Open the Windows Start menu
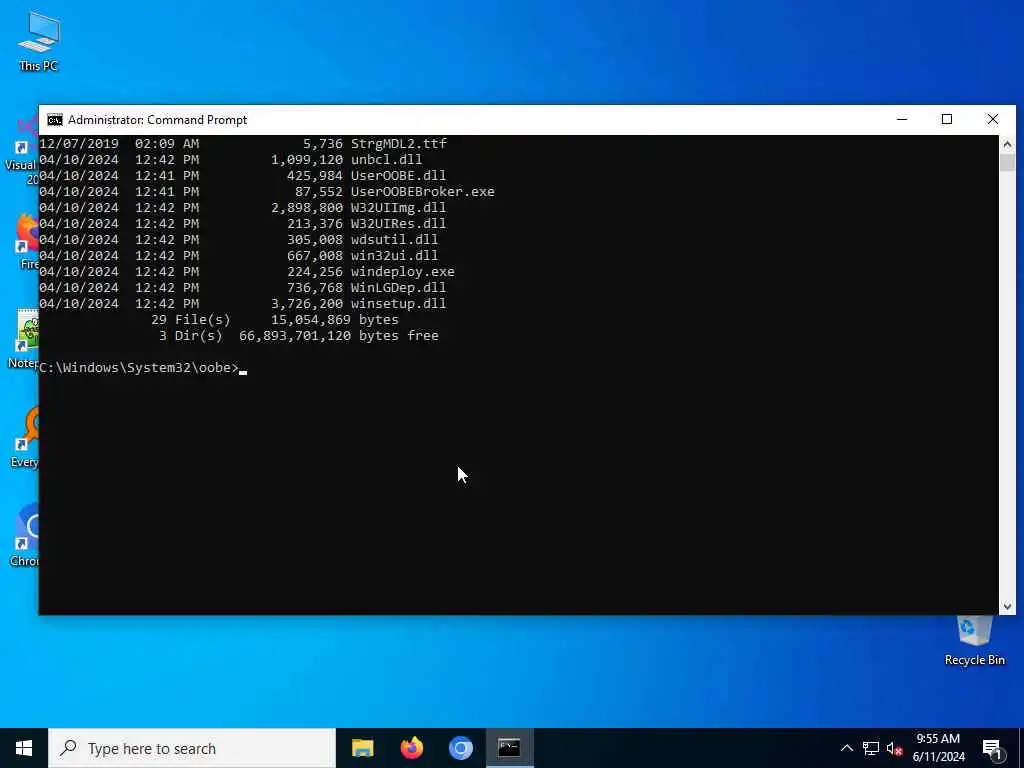1024x768 pixels. coord(24,748)
